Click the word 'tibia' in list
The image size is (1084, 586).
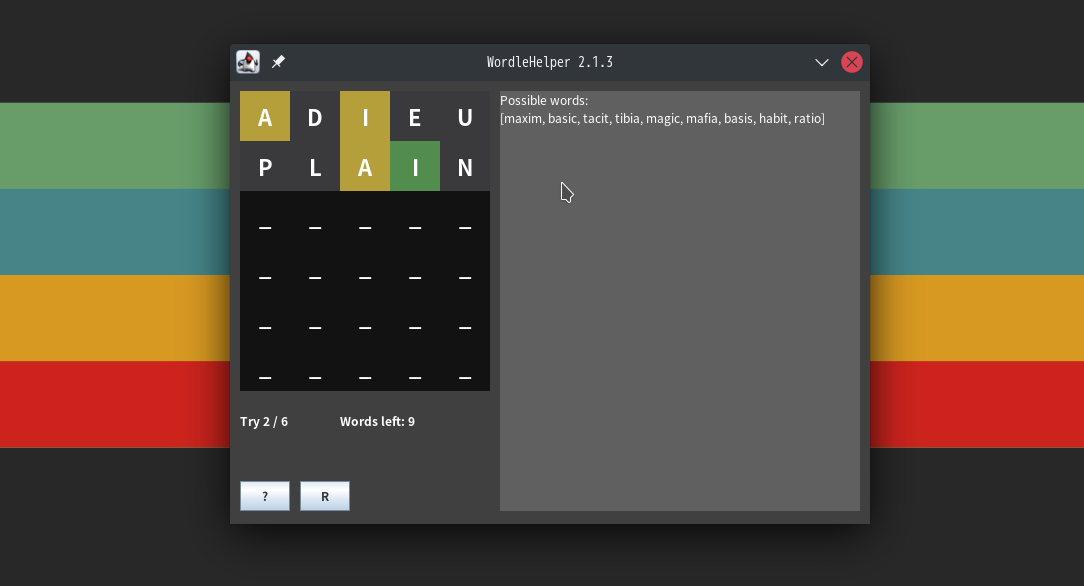point(628,119)
